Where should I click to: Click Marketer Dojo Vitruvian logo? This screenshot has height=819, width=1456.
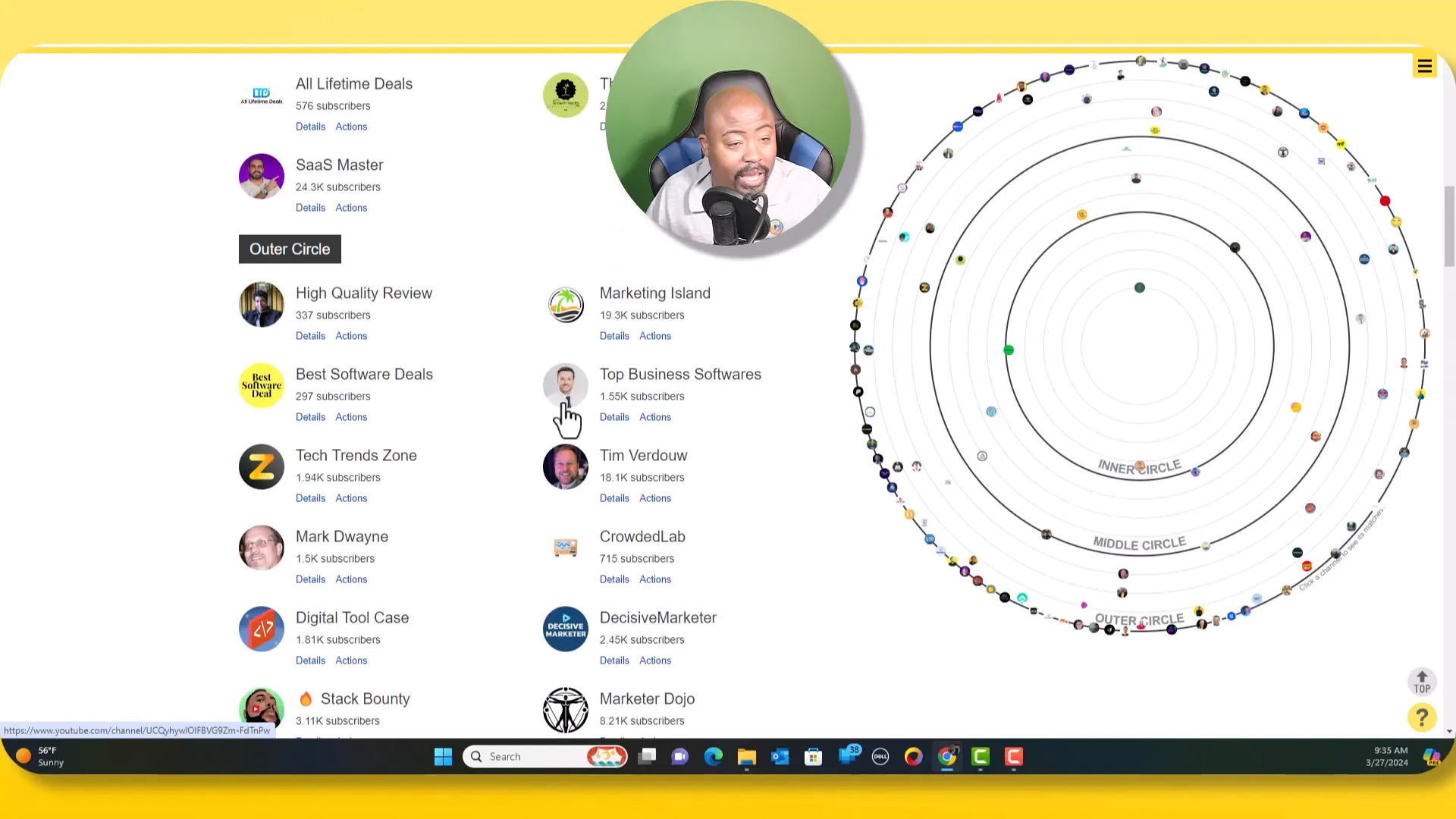point(566,711)
